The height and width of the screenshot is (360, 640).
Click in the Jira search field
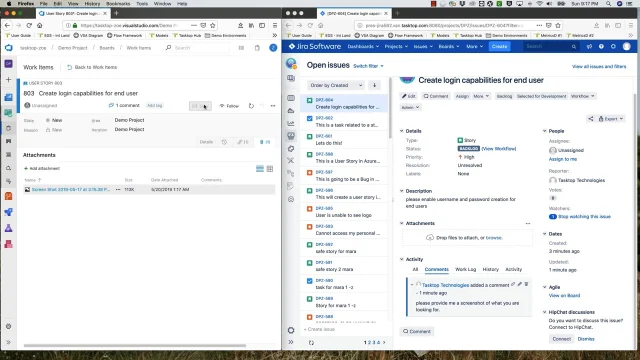click(x=550, y=47)
